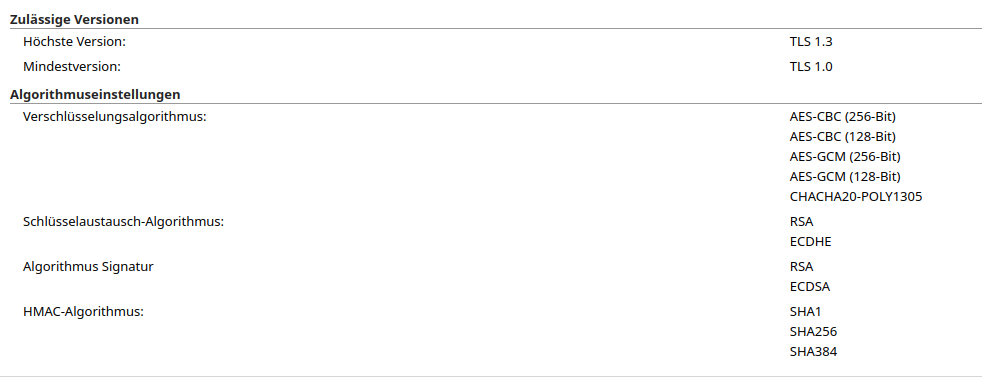
Task: Click the ECDHE key exchange entry
Action: point(810,242)
